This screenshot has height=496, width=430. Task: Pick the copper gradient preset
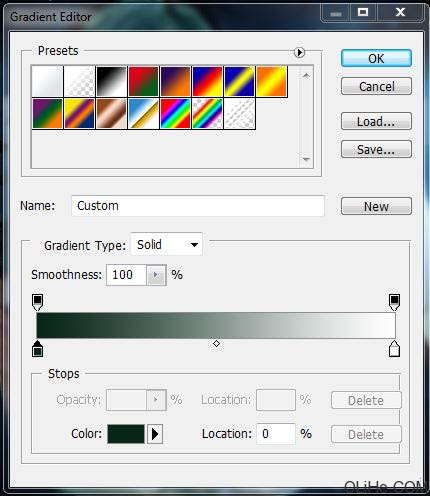click(x=112, y=113)
